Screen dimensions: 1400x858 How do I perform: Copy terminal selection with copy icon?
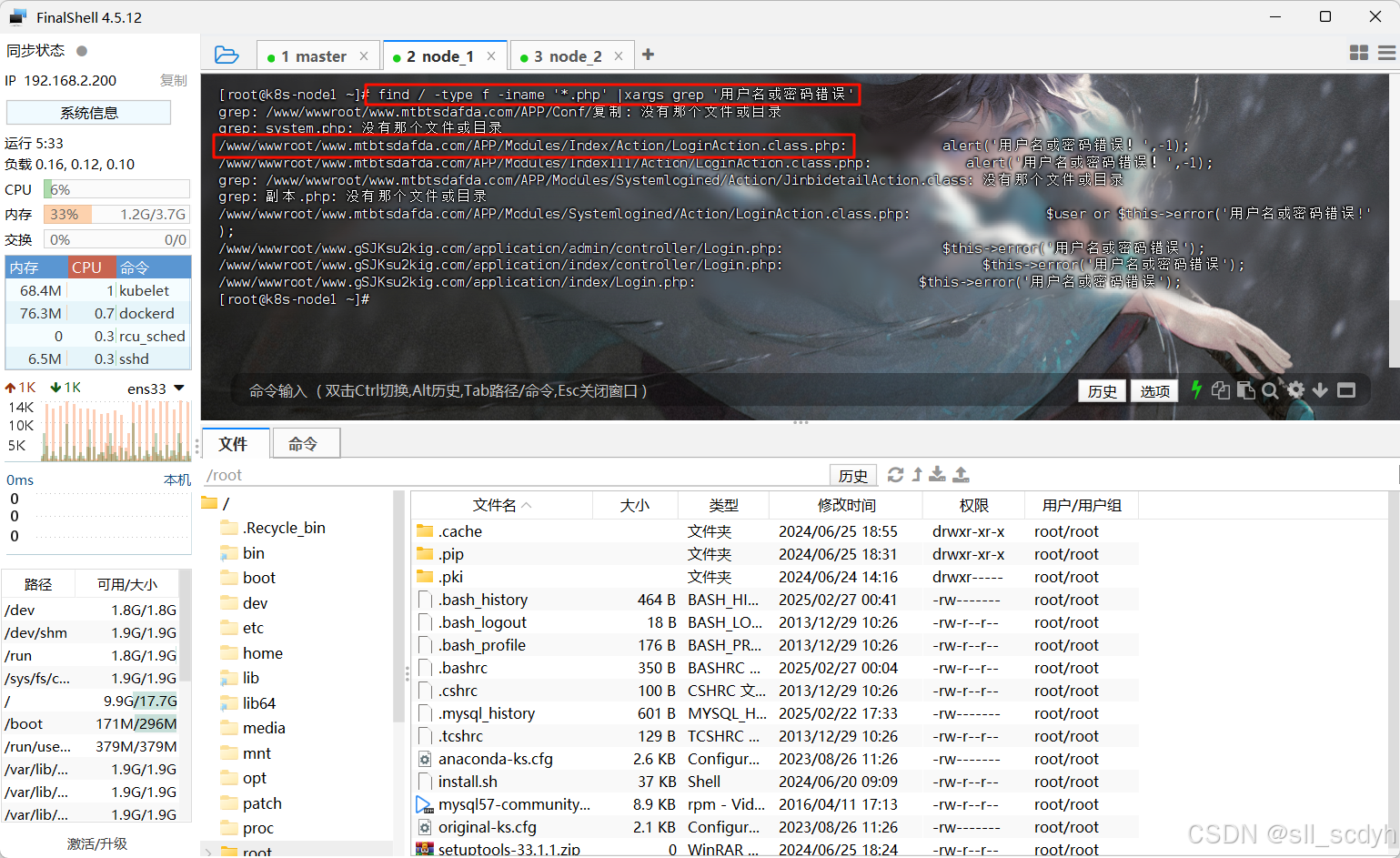[1221, 390]
